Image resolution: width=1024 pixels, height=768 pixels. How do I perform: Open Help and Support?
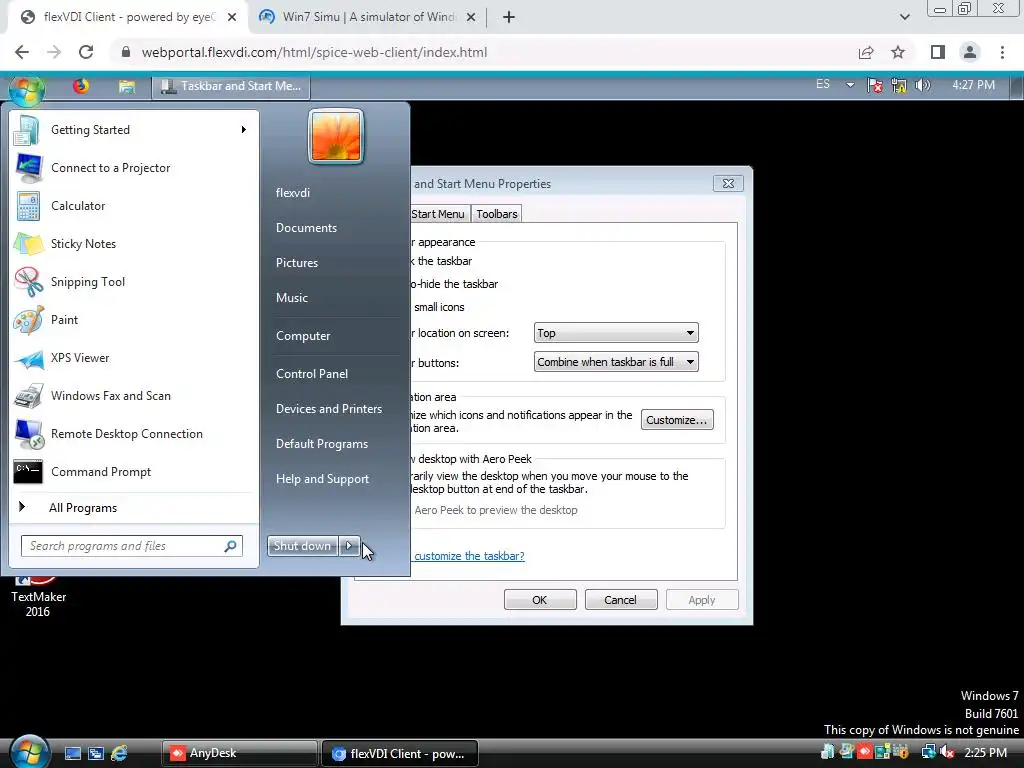pyautogui.click(x=322, y=479)
